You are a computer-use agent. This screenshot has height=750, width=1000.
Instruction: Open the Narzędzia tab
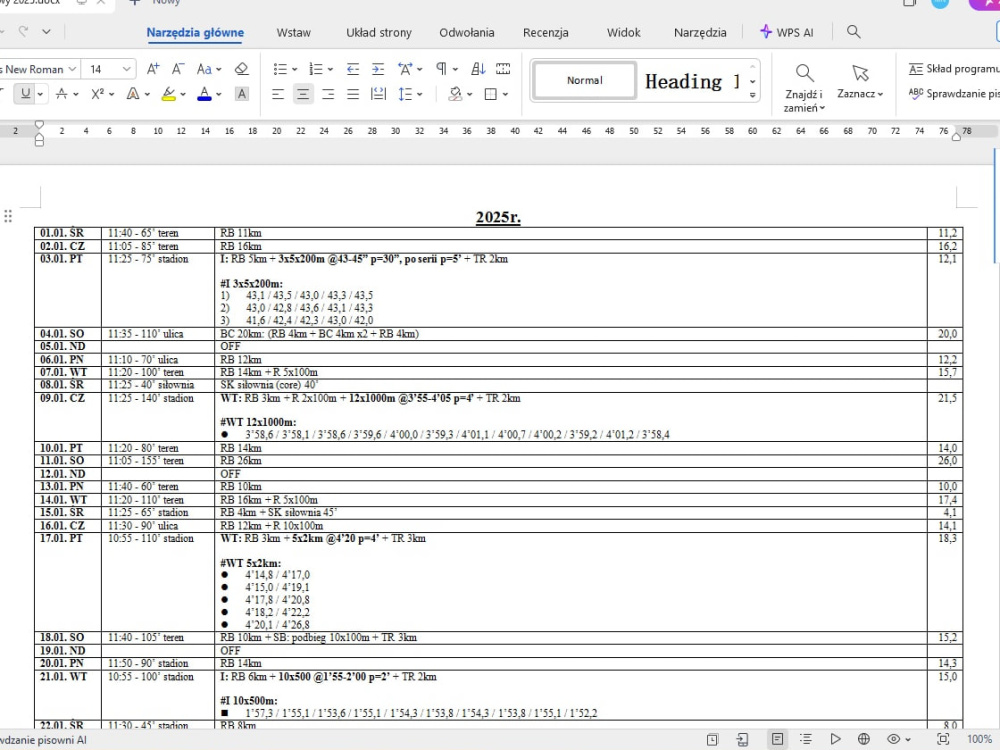700,33
